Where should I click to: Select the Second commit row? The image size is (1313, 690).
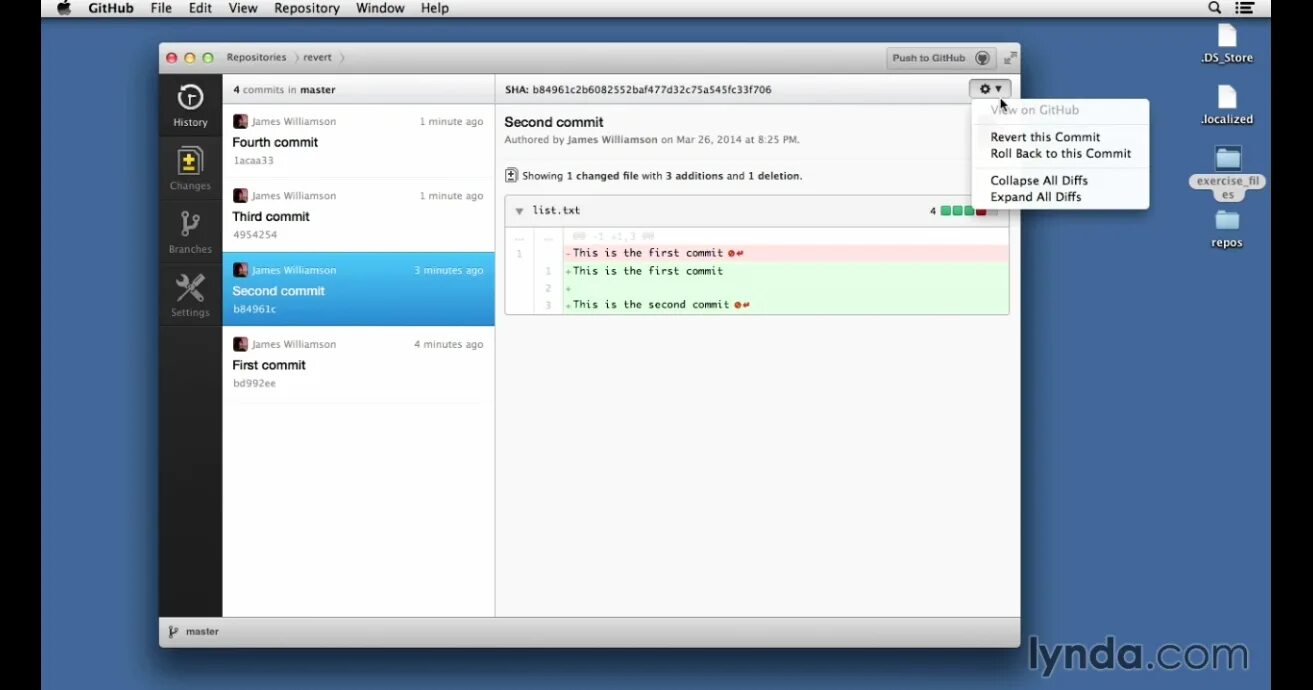point(358,289)
